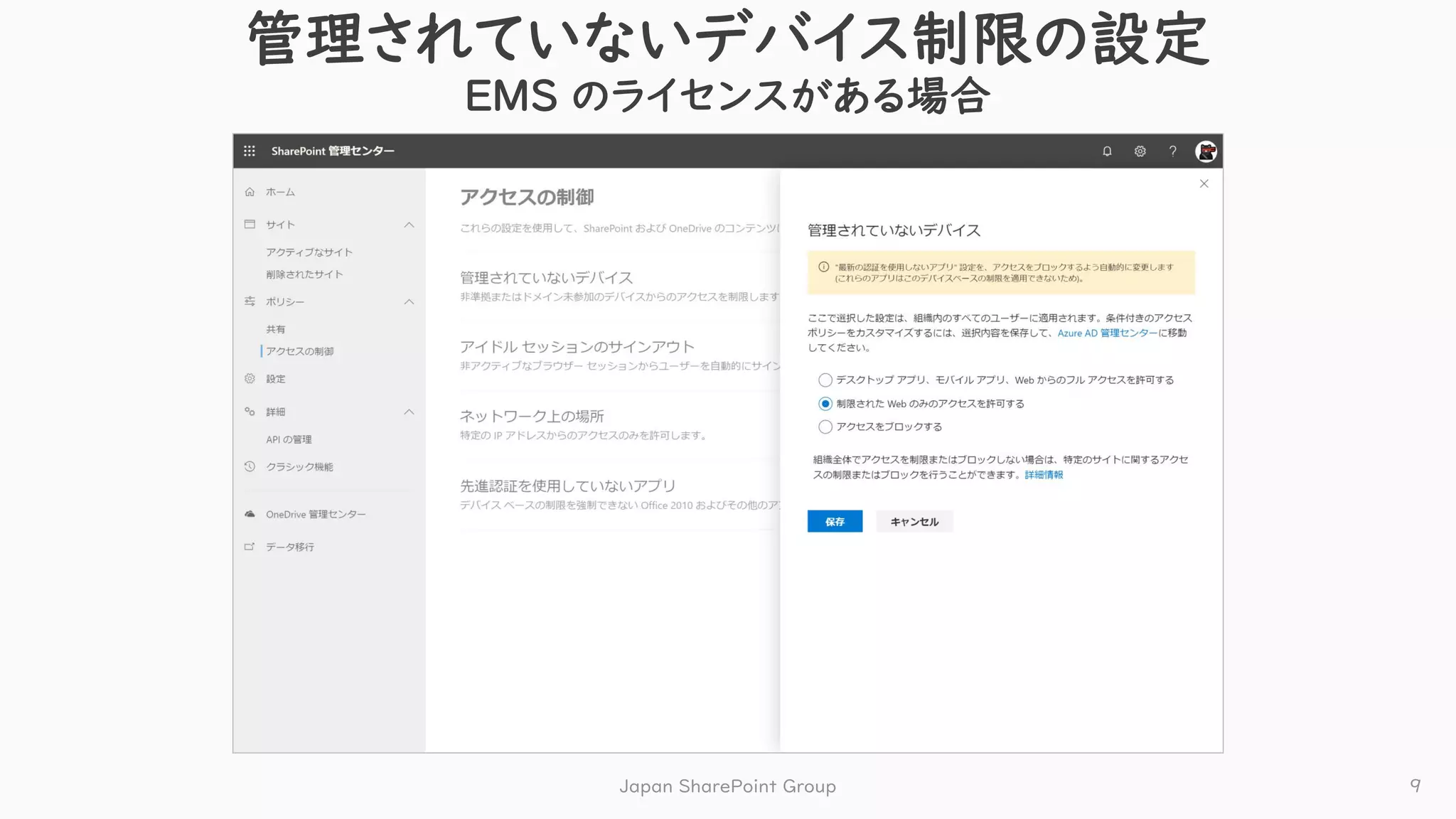1456x819 pixels.
Task: Click the 設定 gear icon in sidebar
Action: (x=250, y=379)
